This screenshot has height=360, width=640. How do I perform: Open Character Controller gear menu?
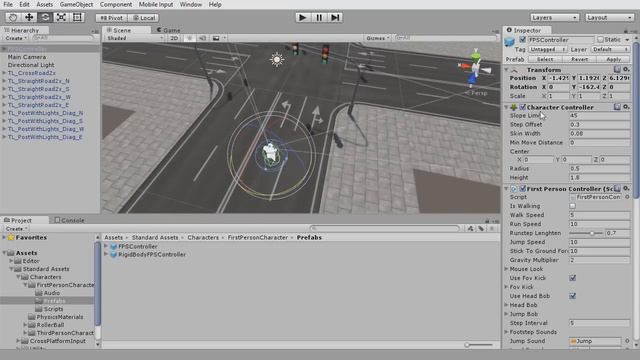626,107
